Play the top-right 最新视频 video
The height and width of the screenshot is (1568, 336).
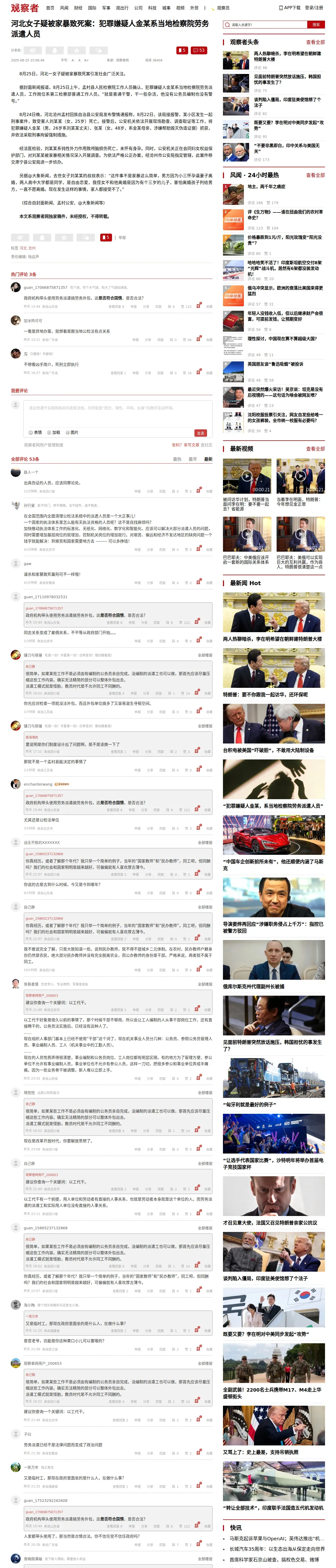tap(301, 476)
